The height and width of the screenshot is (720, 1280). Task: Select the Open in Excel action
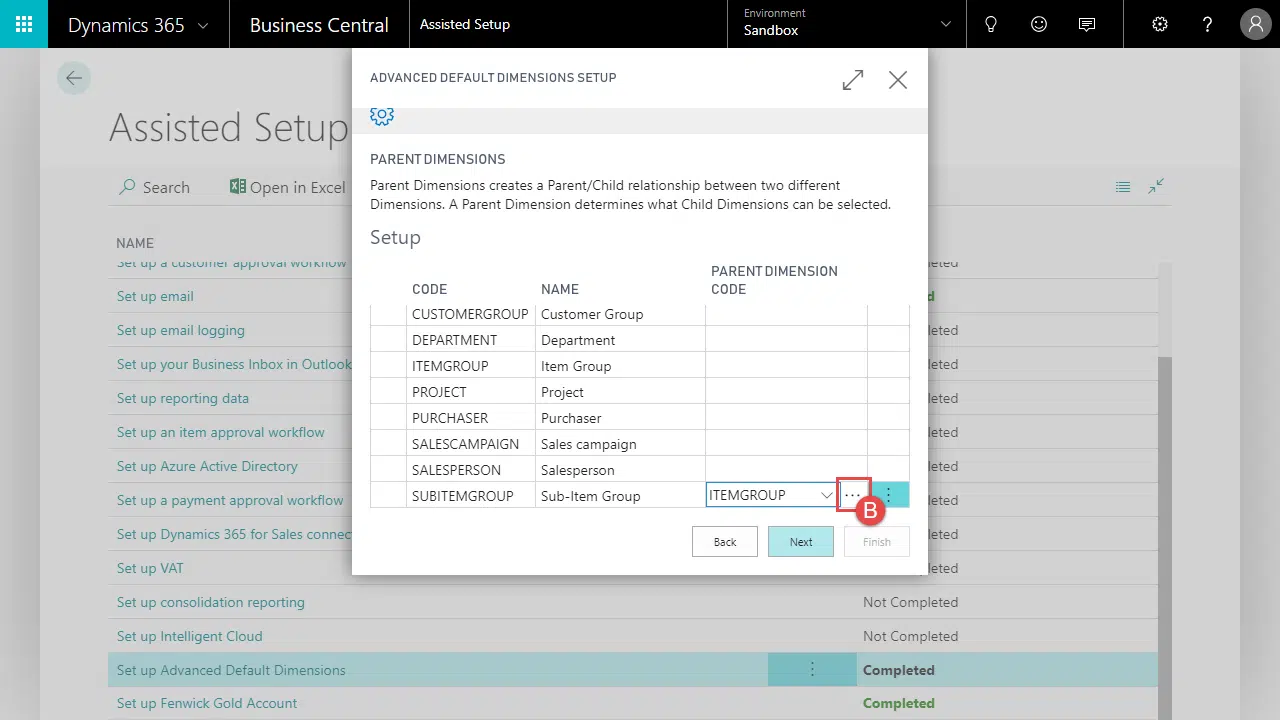click(x=287, y=187)
